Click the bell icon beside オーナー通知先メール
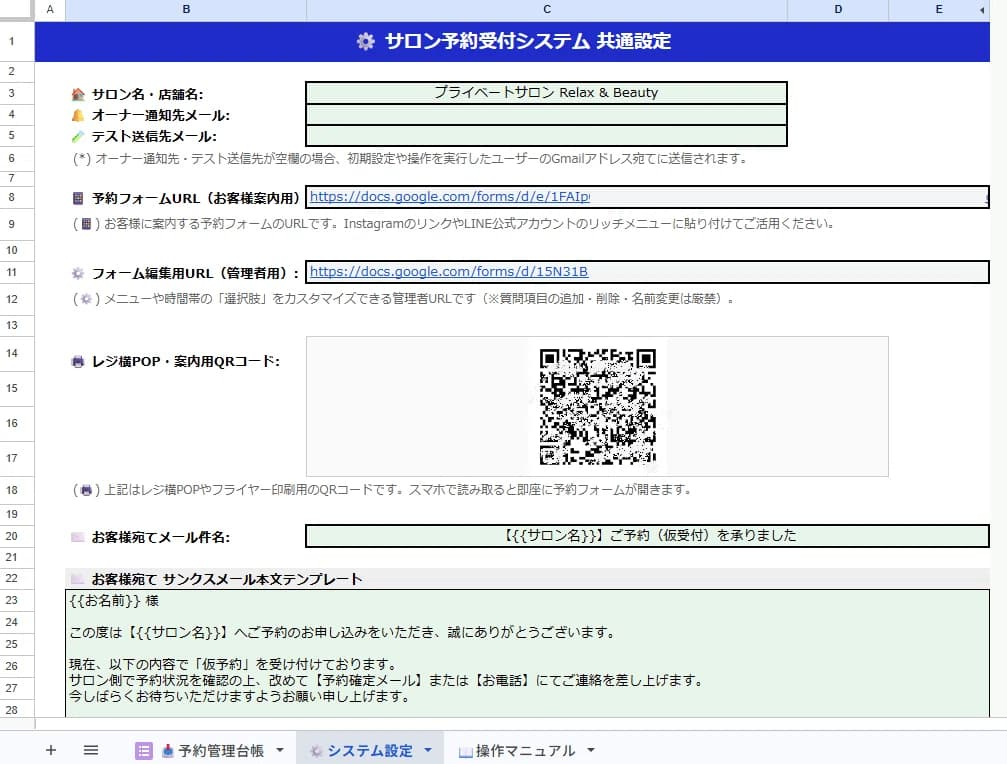The height and width of the screenshot is (764, 1007). pos(78,116)
